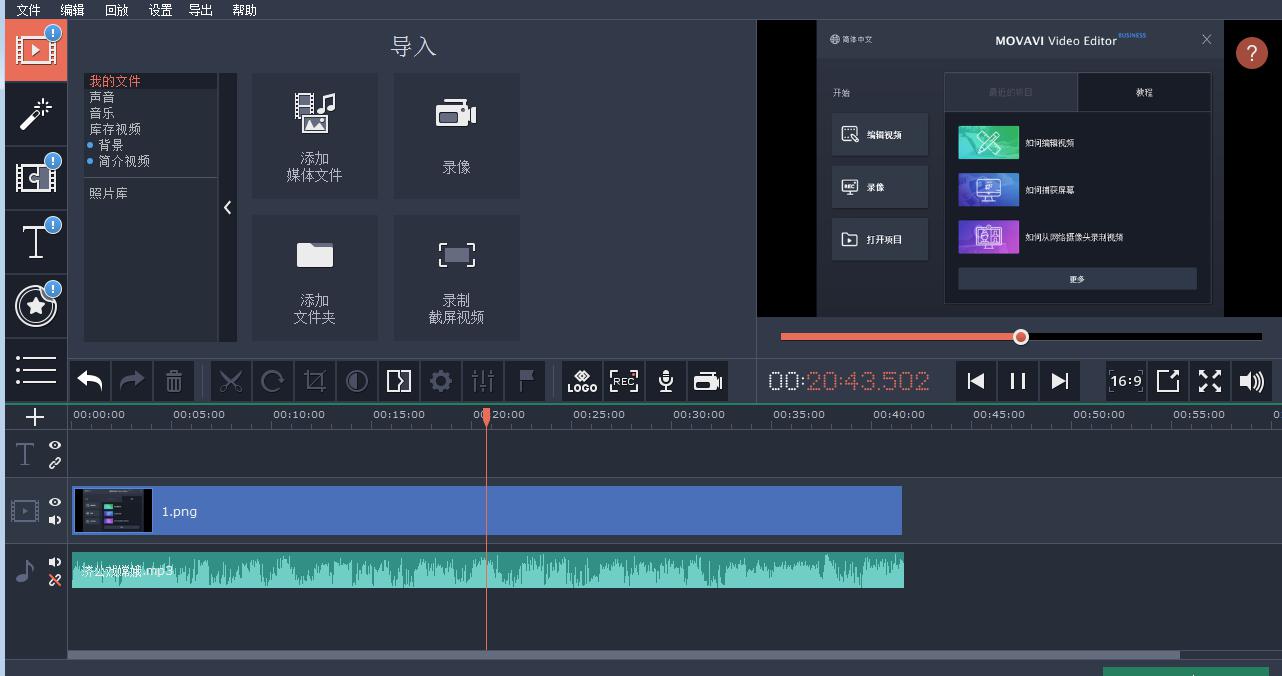Image resolution: width=1282 pixels, height=676 pixels.
Task: Open the More tools list in sidebar
Action: pyautogui.click(x=36, y=369)
